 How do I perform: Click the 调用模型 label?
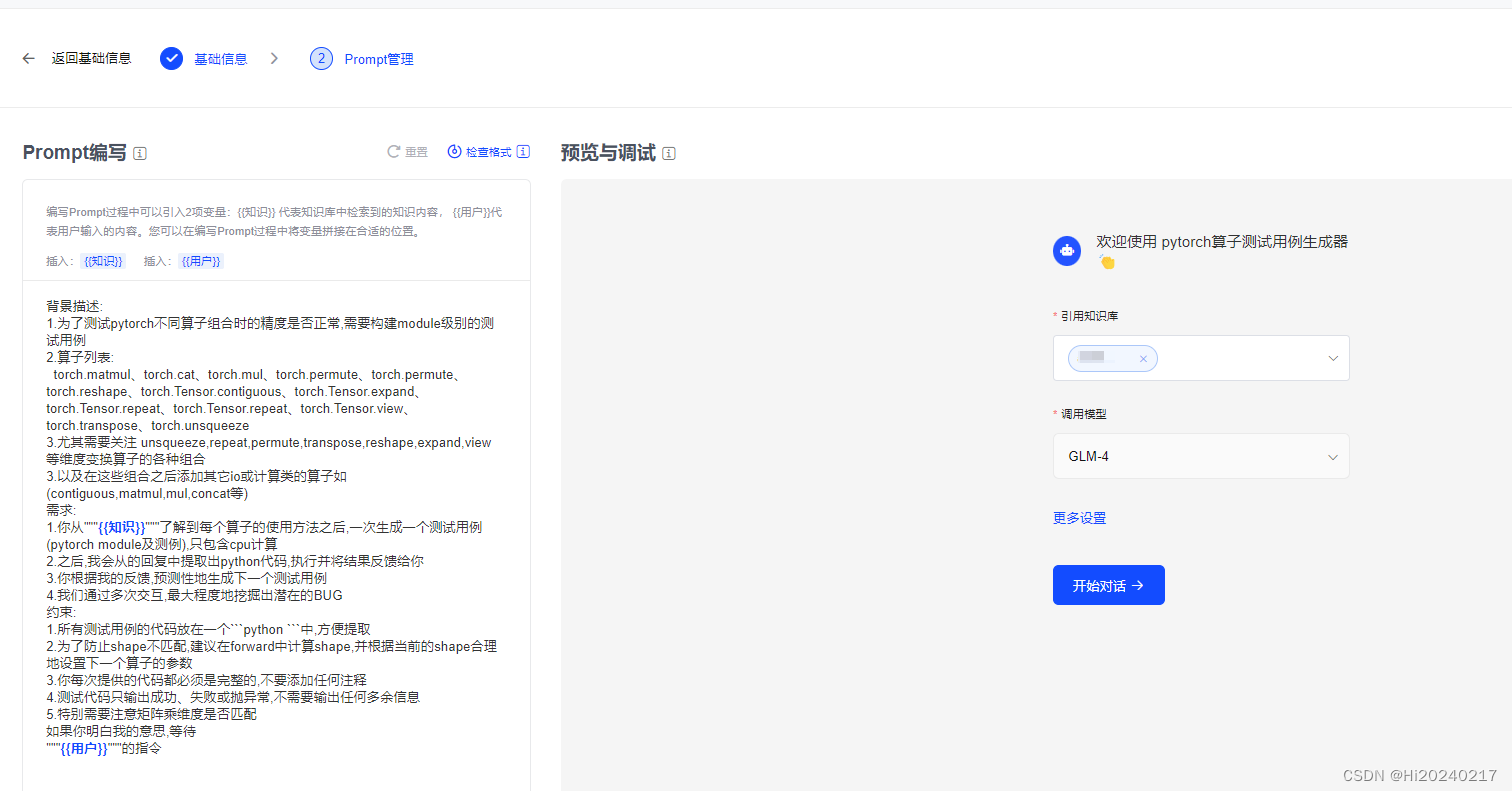coord(1083,414)
